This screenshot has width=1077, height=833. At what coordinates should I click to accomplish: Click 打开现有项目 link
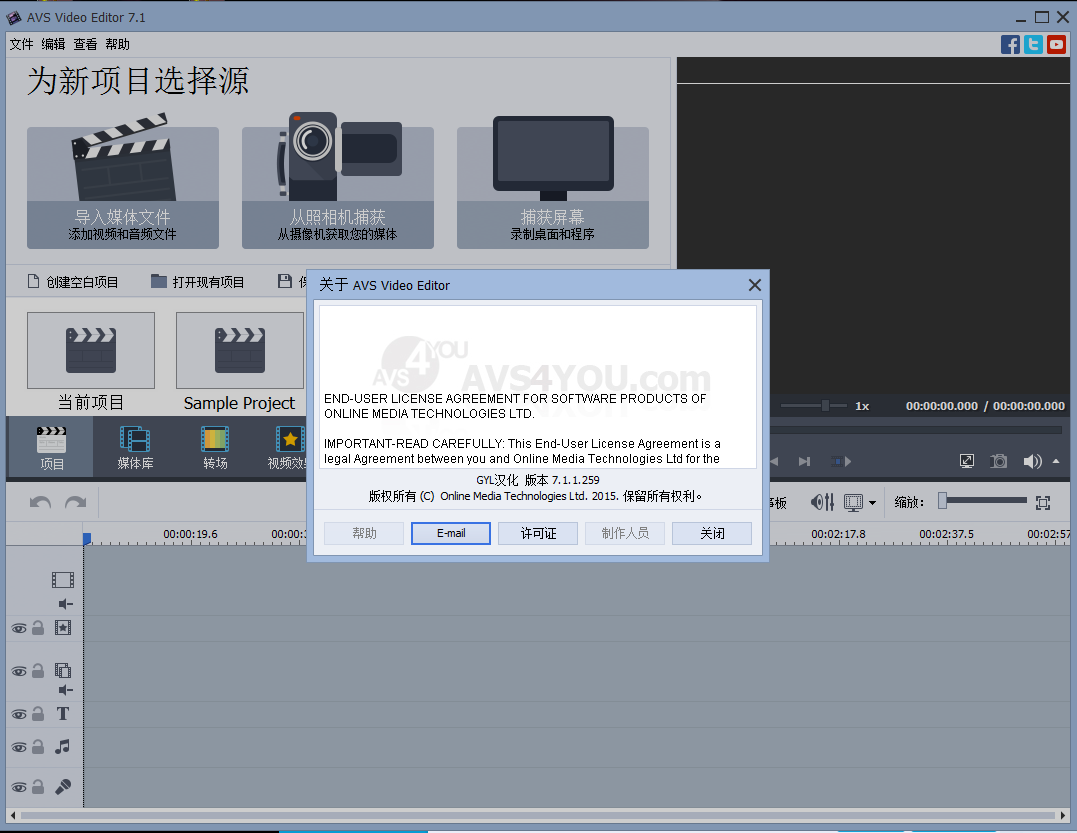[198, 282]
